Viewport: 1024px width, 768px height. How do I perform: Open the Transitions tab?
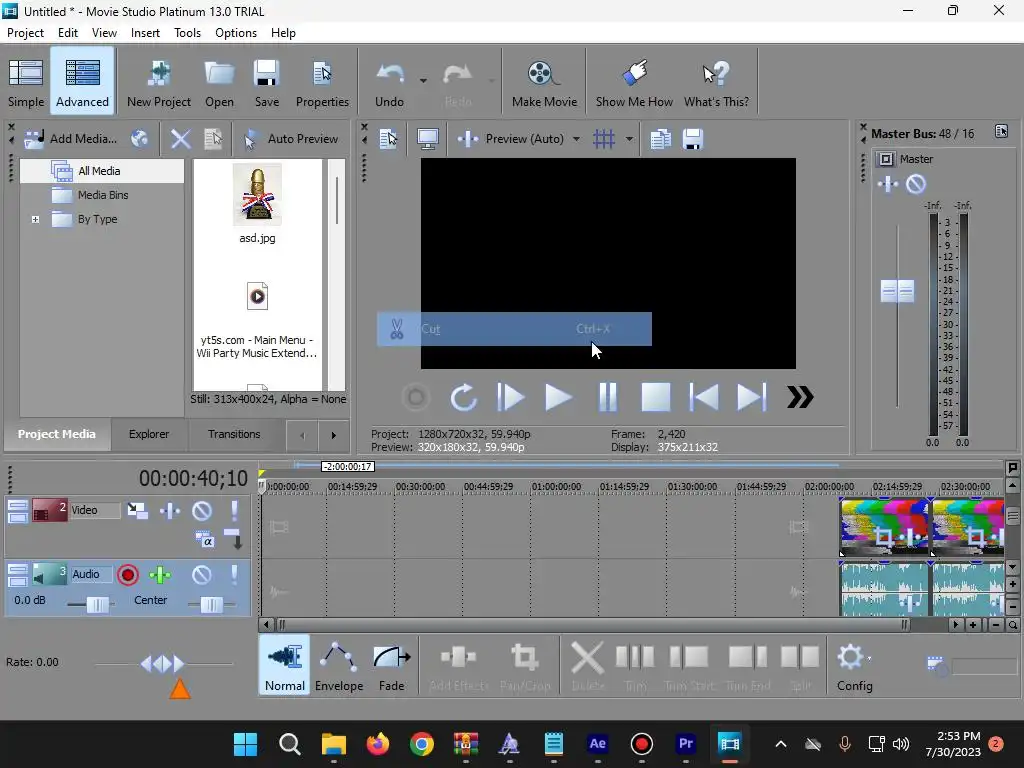click(234, 434)
